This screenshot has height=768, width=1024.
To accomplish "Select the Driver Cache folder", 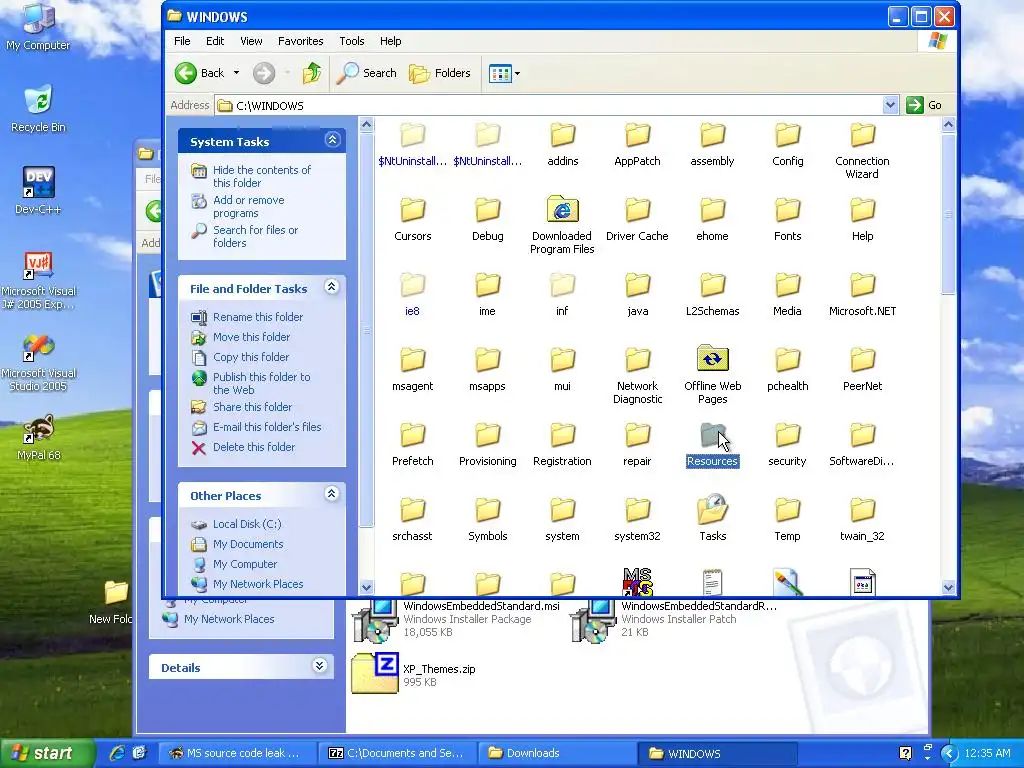I will [637, 218].
